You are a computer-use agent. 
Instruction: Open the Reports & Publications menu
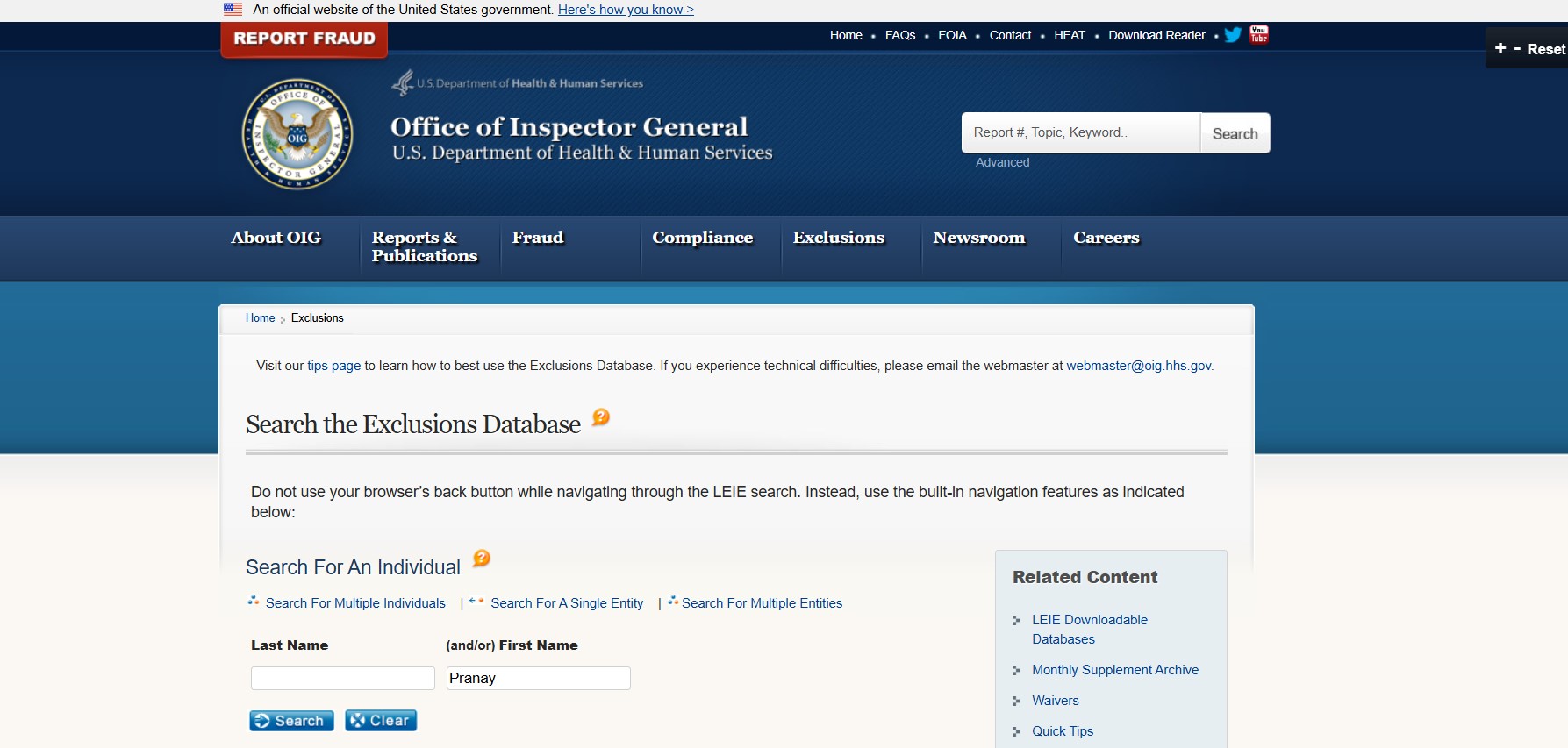pos(425,246)
